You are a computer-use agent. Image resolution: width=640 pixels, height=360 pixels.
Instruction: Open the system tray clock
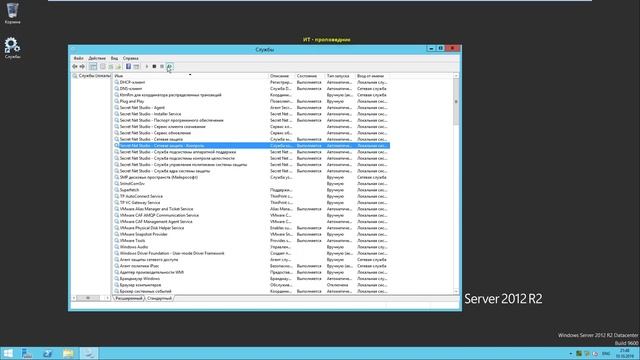point(625,353)
